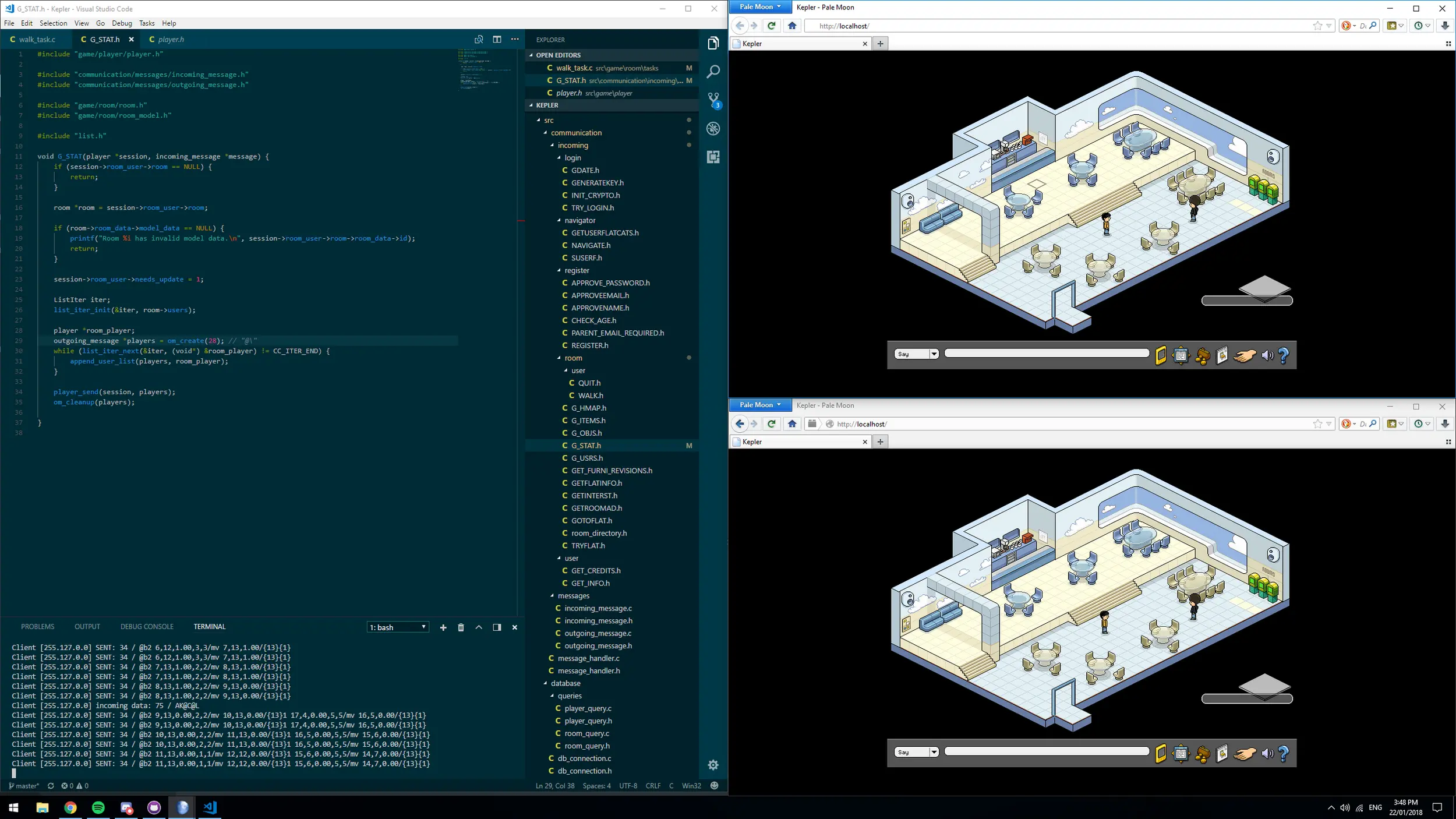Open the Explorer view in VS Code activity bar
This screenshot has width=1456, height=819.
713,43
